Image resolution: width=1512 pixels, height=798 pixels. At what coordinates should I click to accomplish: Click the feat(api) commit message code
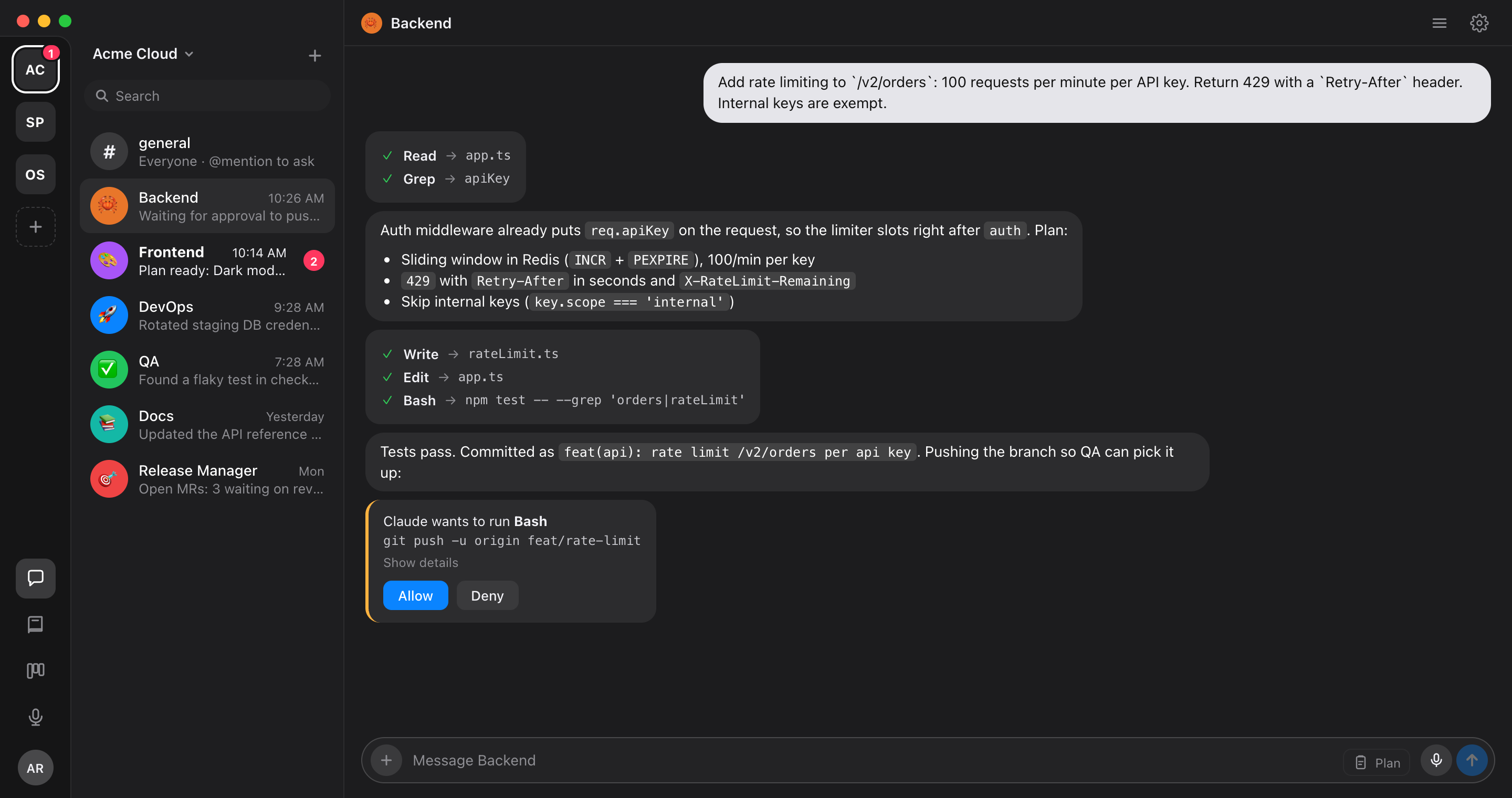737,452
